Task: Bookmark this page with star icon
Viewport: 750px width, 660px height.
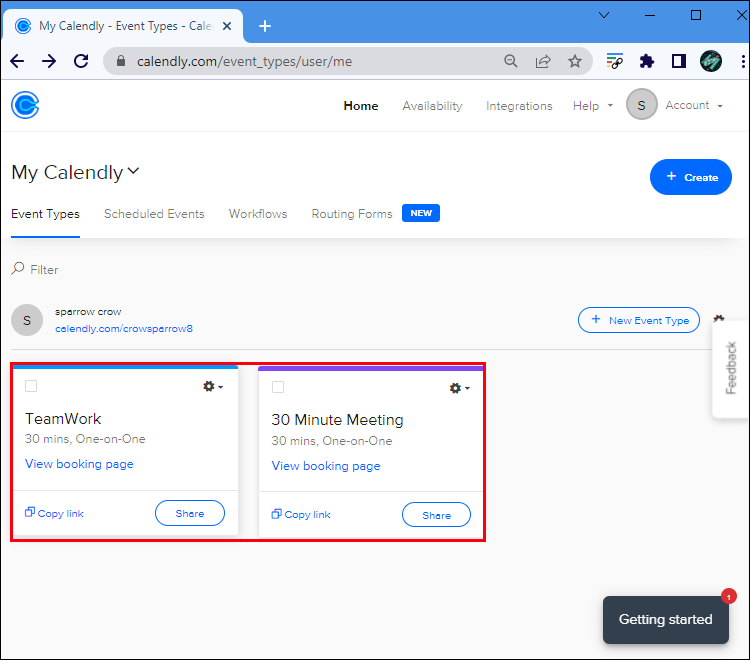Action: tap(574, 61)
